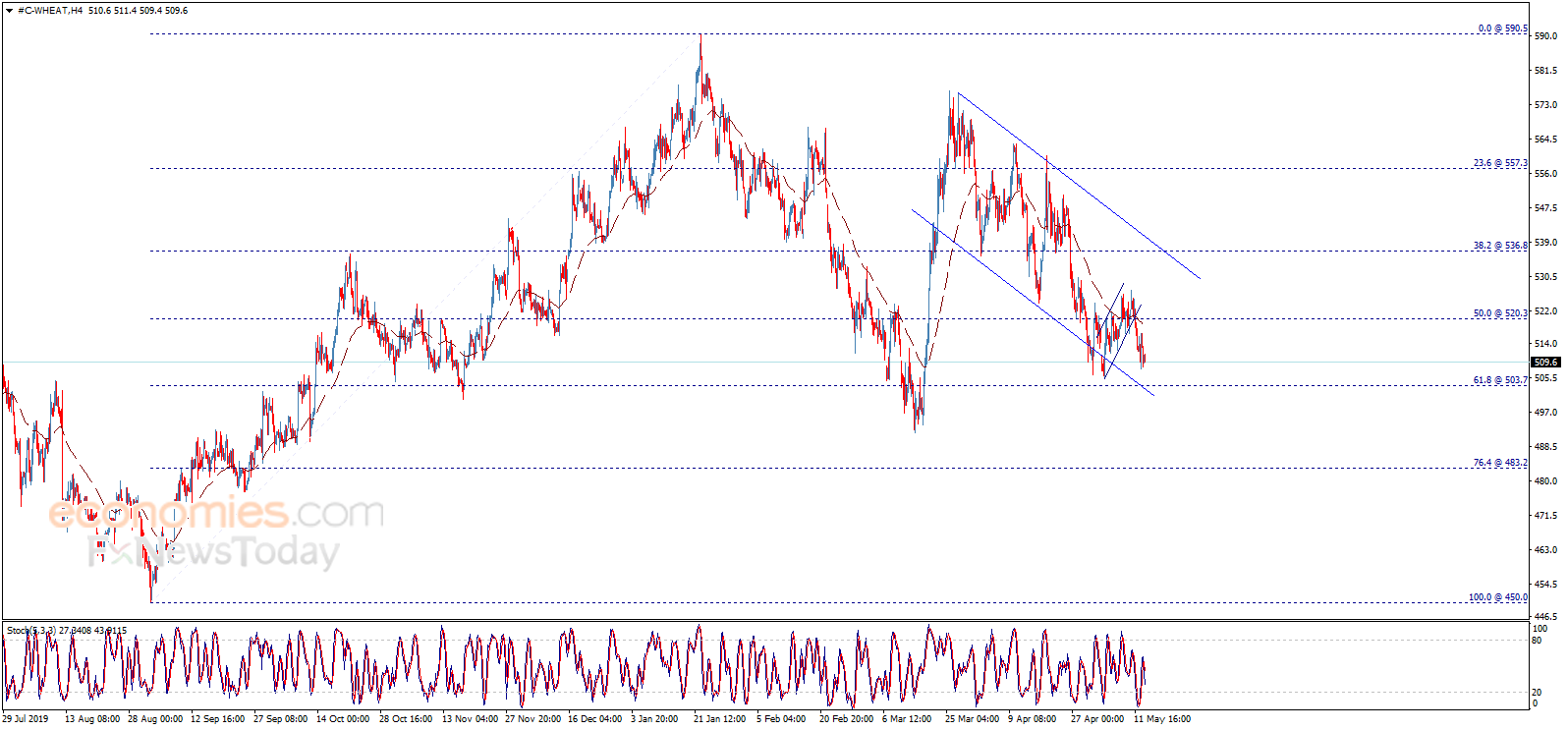Click the '25 Mar 04:00' date label
Screen dimensions: 1568x730
(973, 719)
